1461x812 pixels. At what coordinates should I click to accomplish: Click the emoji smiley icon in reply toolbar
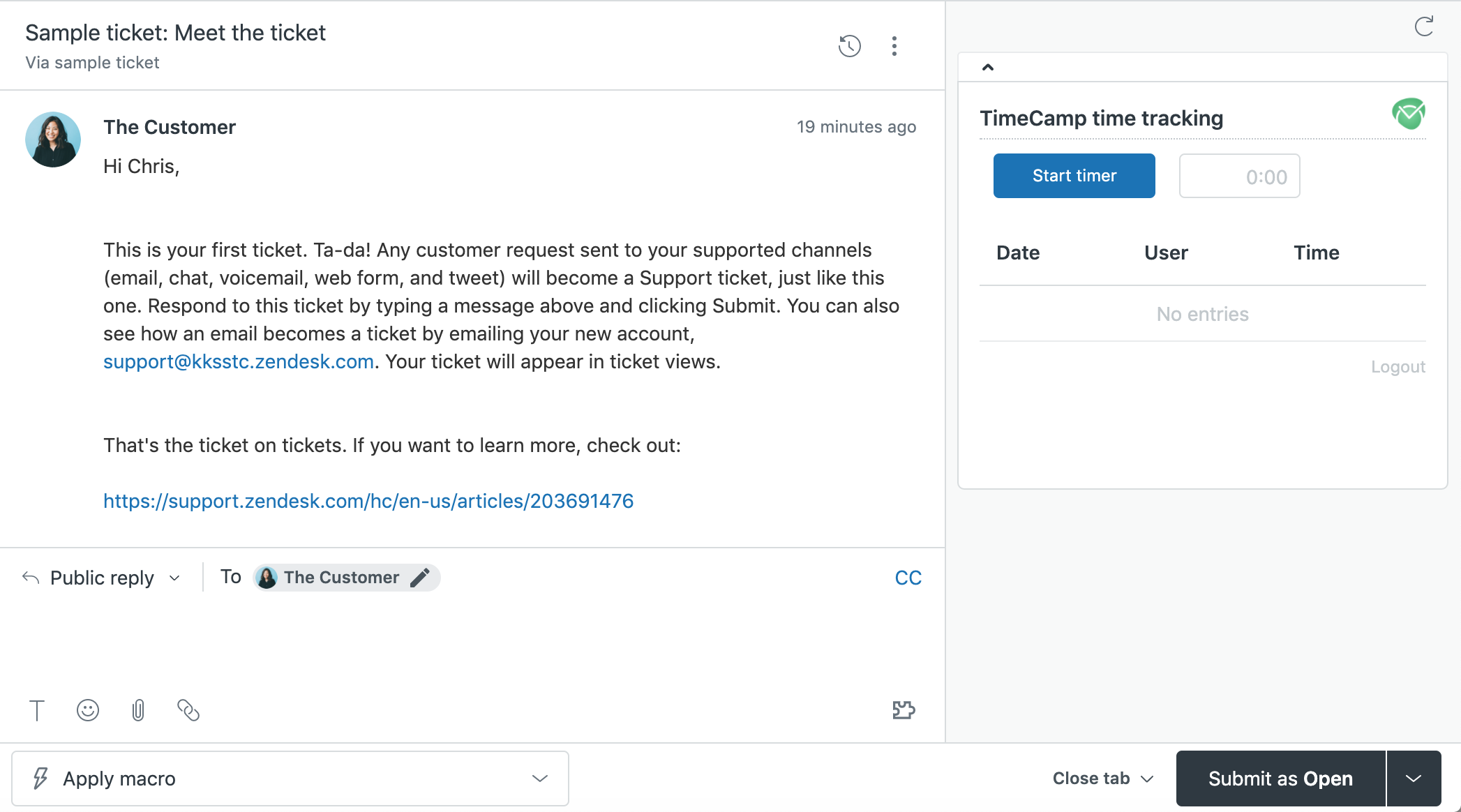pos(88,710)
